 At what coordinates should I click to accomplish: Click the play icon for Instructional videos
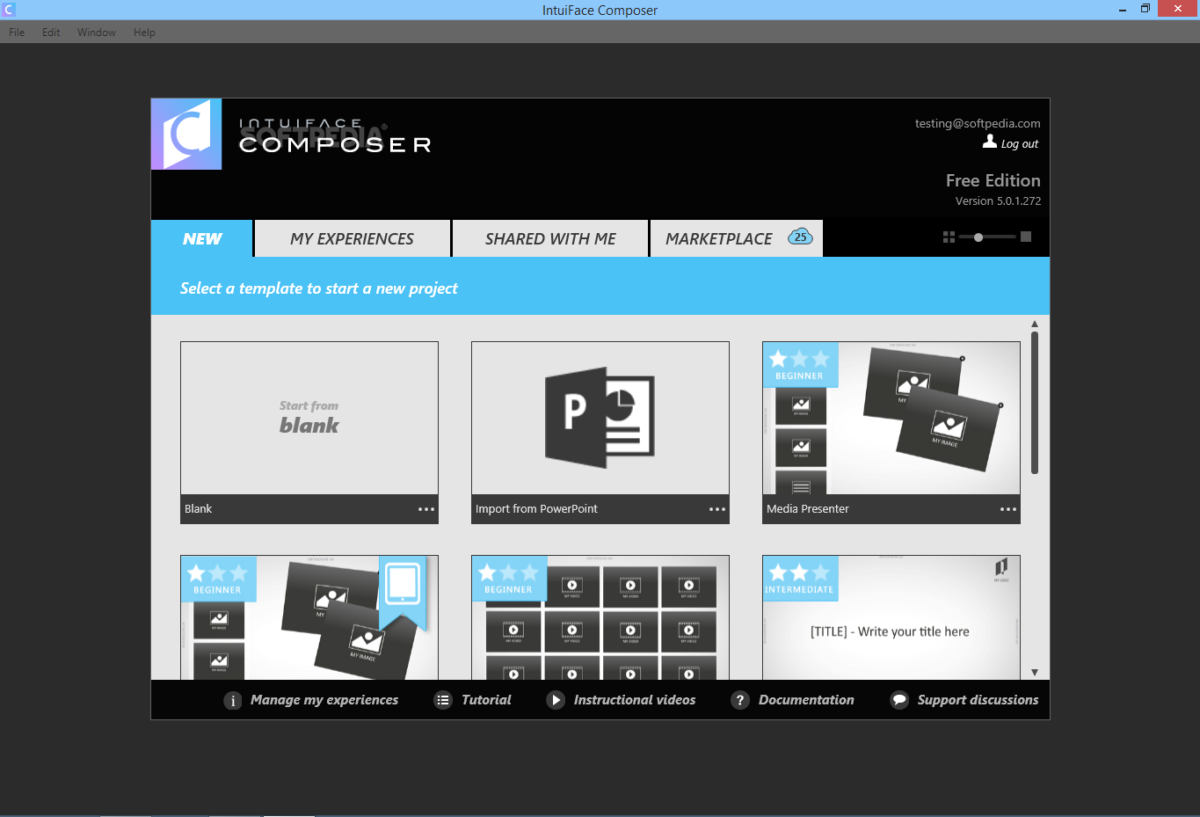[556, 701]
